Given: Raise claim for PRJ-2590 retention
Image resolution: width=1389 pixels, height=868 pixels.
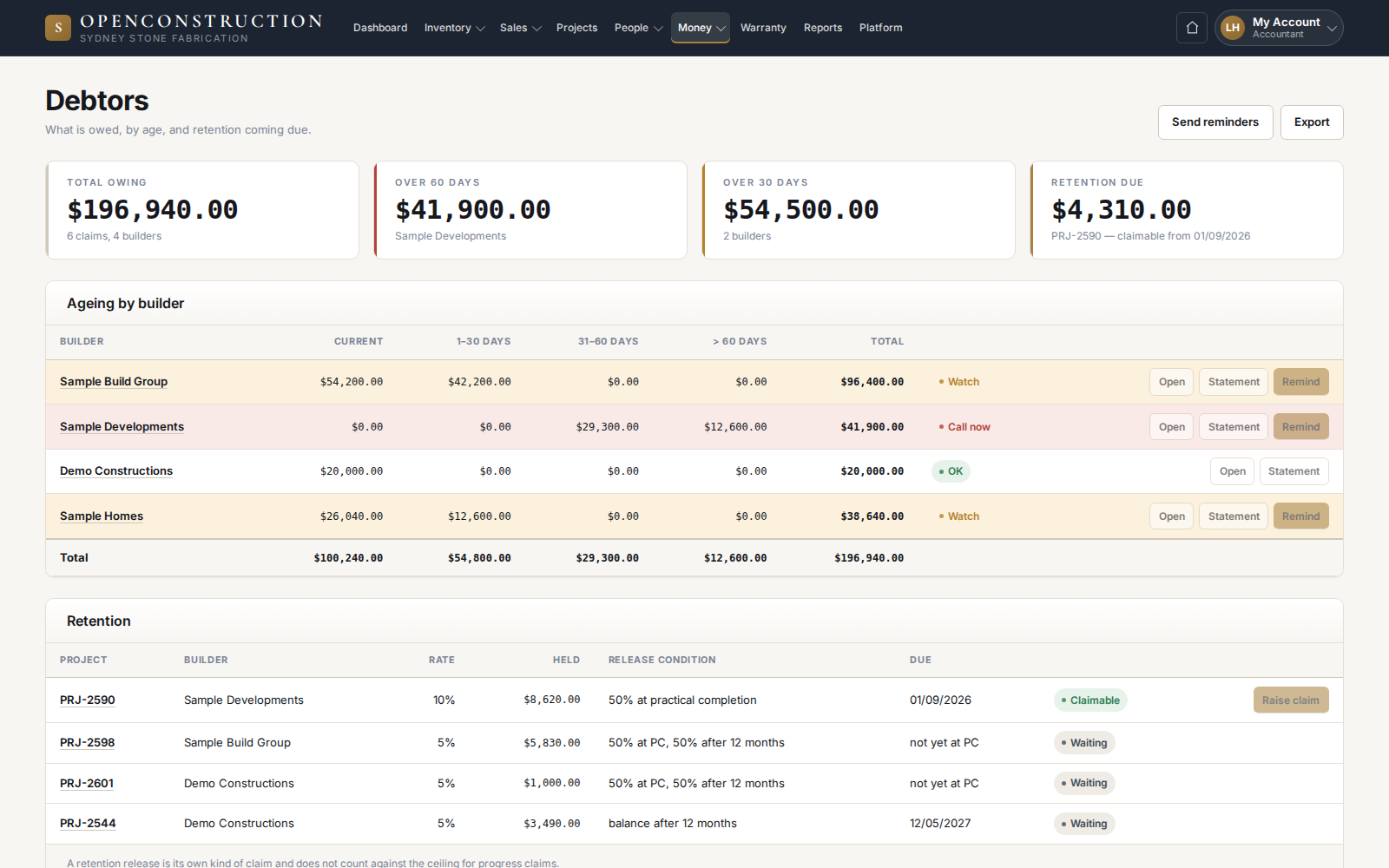Looking at the screenshot, I should 1291,700.
